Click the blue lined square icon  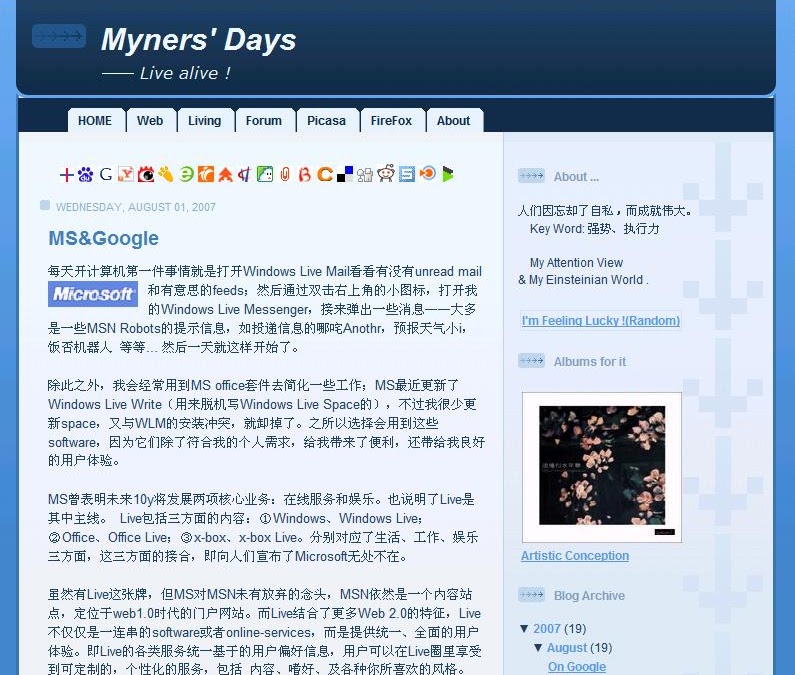point(407,174)
